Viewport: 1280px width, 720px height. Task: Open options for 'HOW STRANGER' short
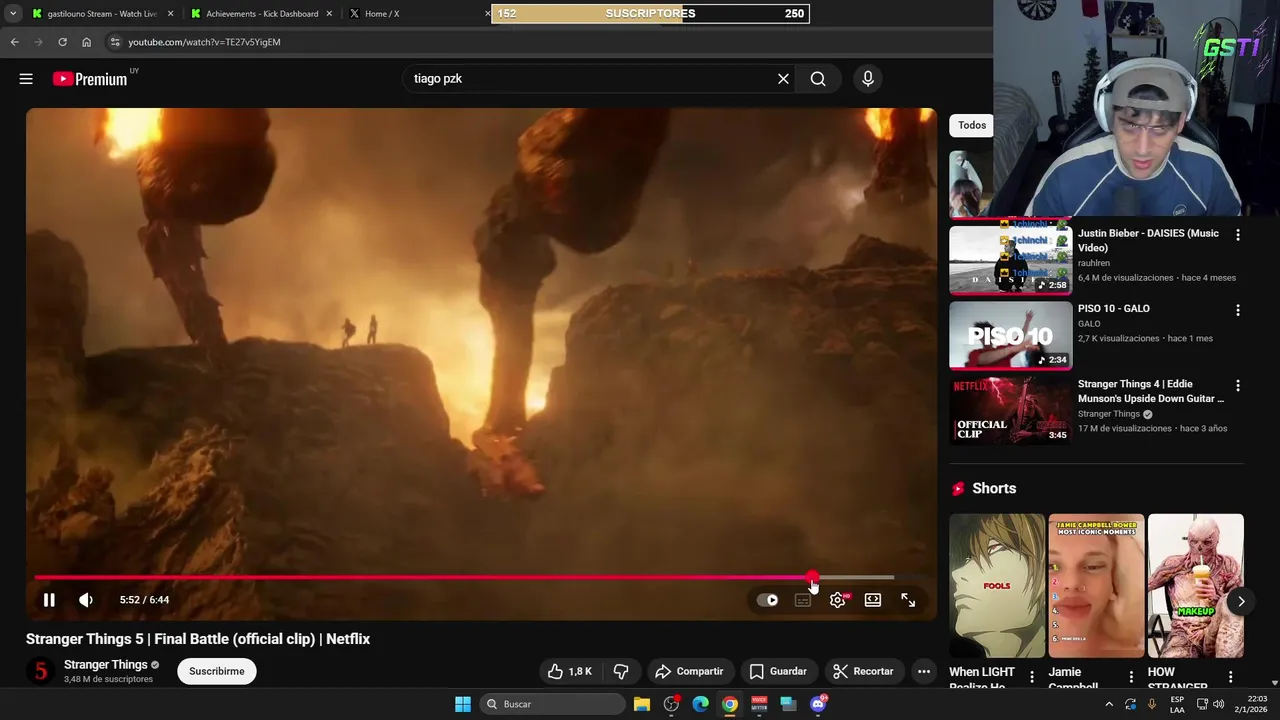(x=1230, y=677)
